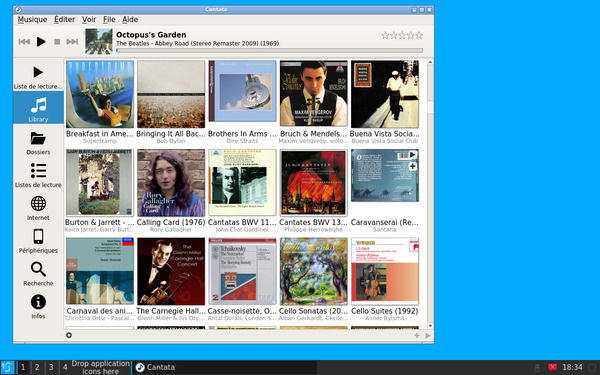Open the Brothers In Arms album
The width and height of the screenshot is (600, 375).
[x=242, y=91]
